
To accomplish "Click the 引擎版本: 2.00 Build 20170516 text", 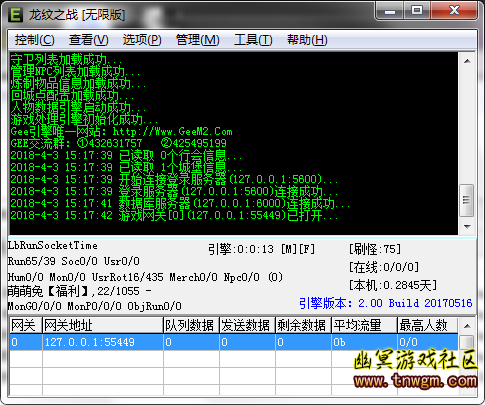I will click(386, 303).
